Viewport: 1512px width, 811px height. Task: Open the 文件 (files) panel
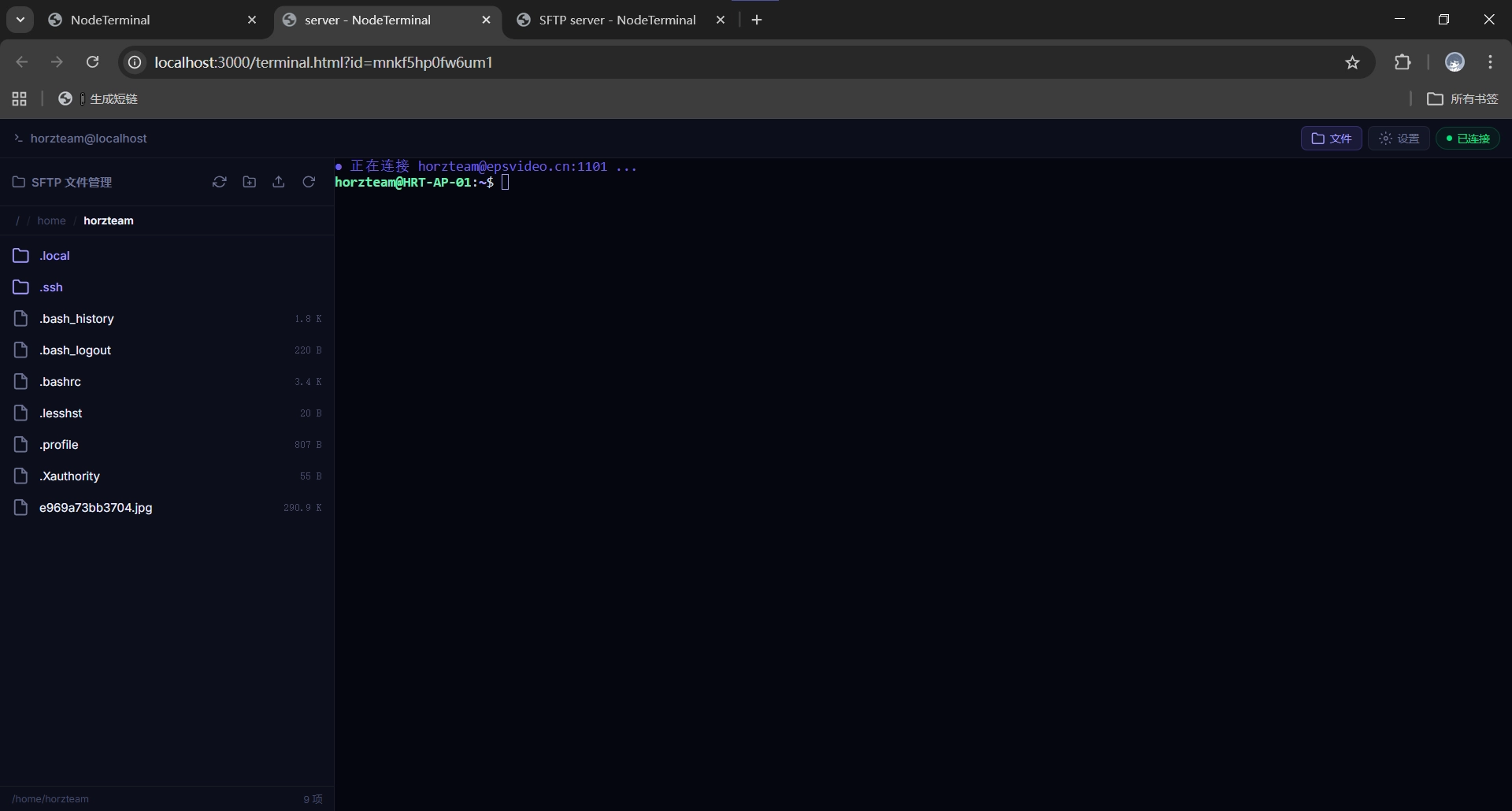pos(1332,138)
